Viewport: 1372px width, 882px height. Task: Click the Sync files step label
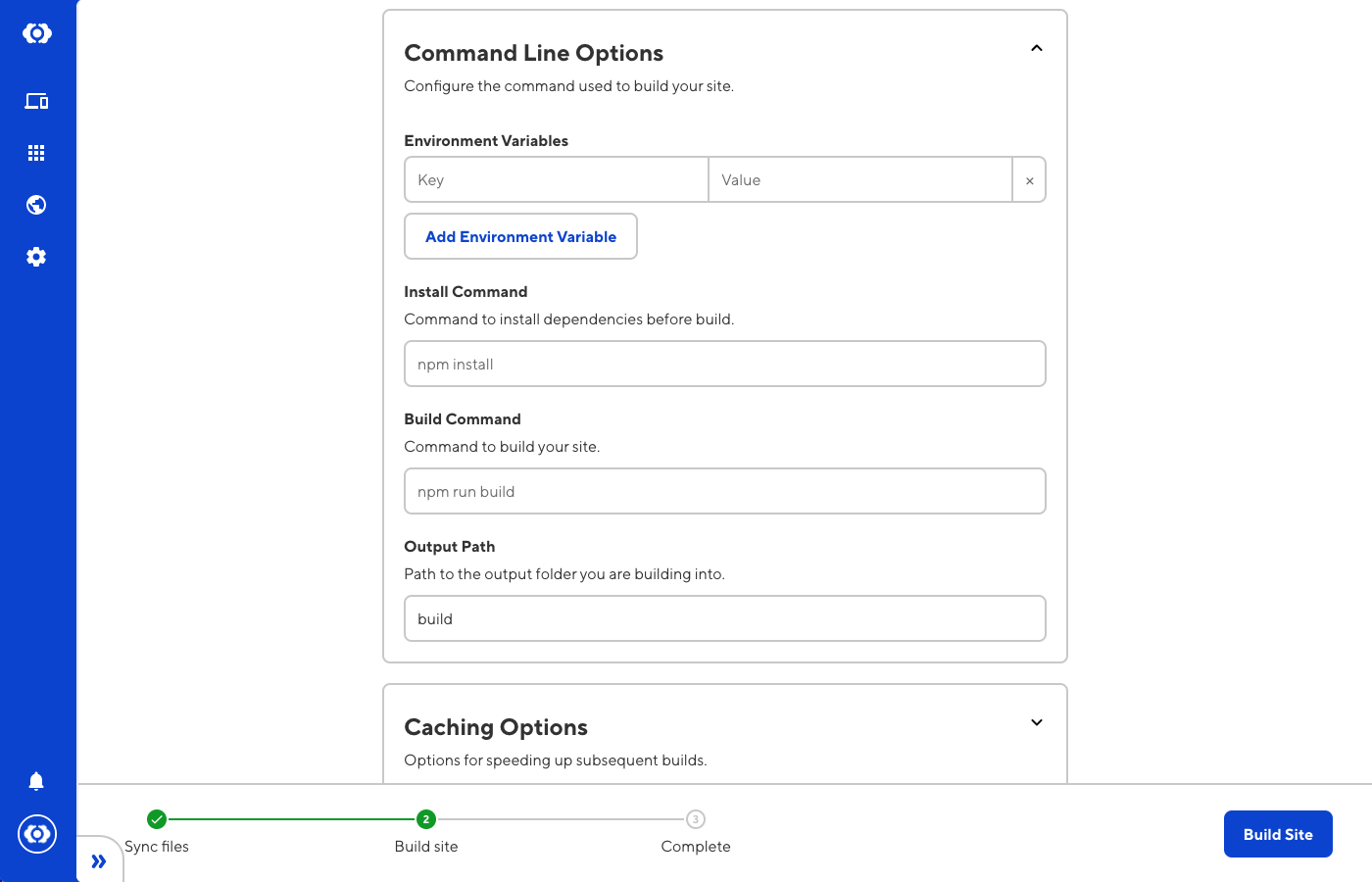pos(157,847)
